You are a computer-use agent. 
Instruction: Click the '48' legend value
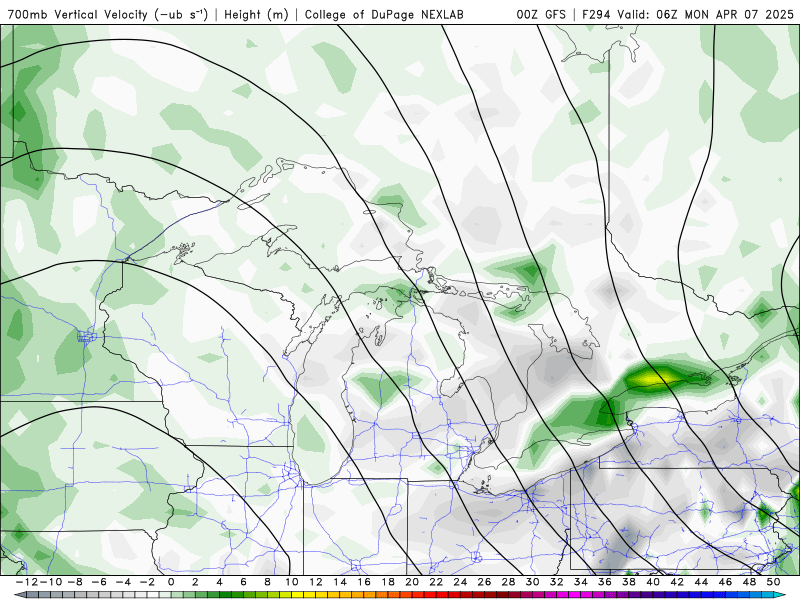click(750, 582)
